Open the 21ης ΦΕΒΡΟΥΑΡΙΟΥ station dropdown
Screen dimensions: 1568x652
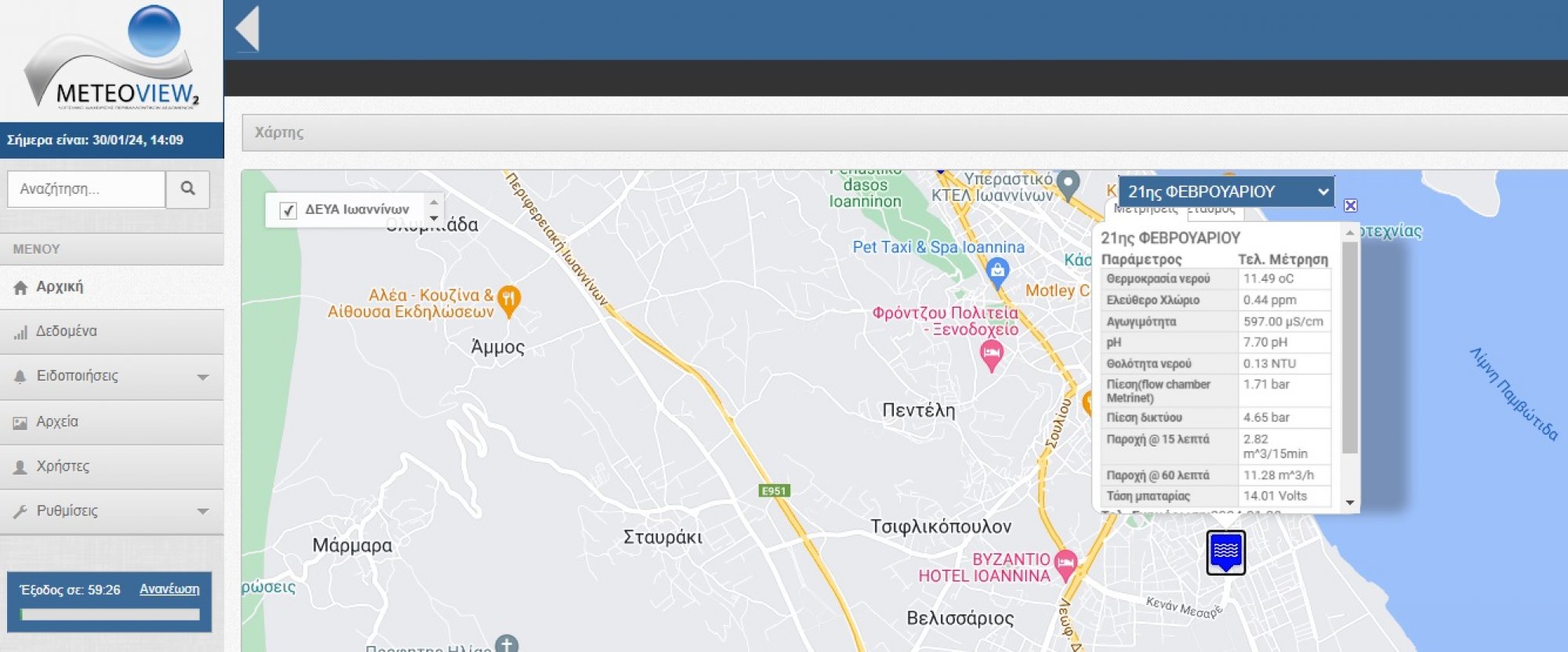(1226, 191)
